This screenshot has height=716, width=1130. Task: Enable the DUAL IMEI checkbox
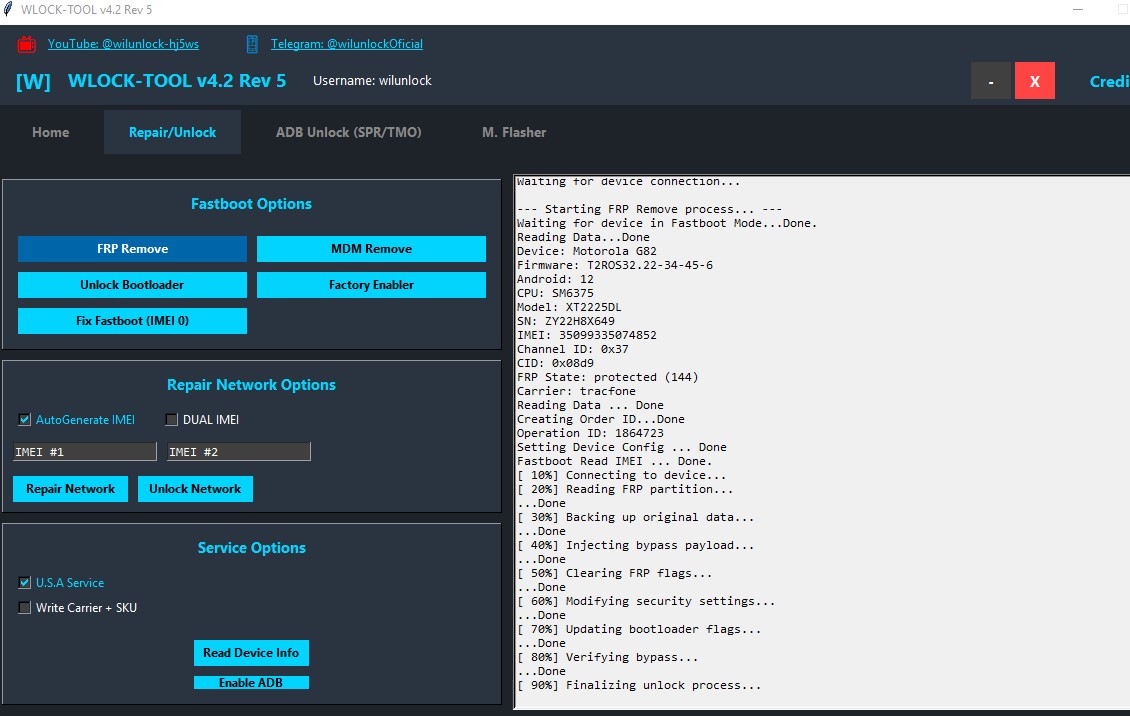coord(172,419)
